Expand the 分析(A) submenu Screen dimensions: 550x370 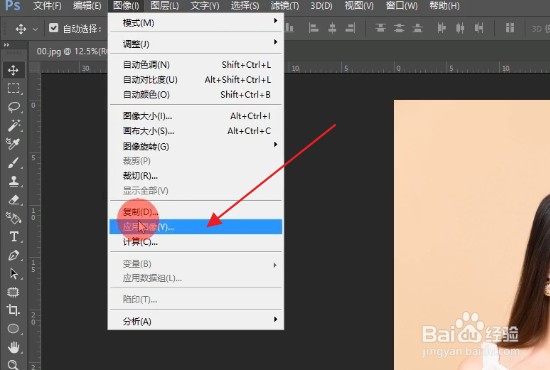tap(196, 321)
